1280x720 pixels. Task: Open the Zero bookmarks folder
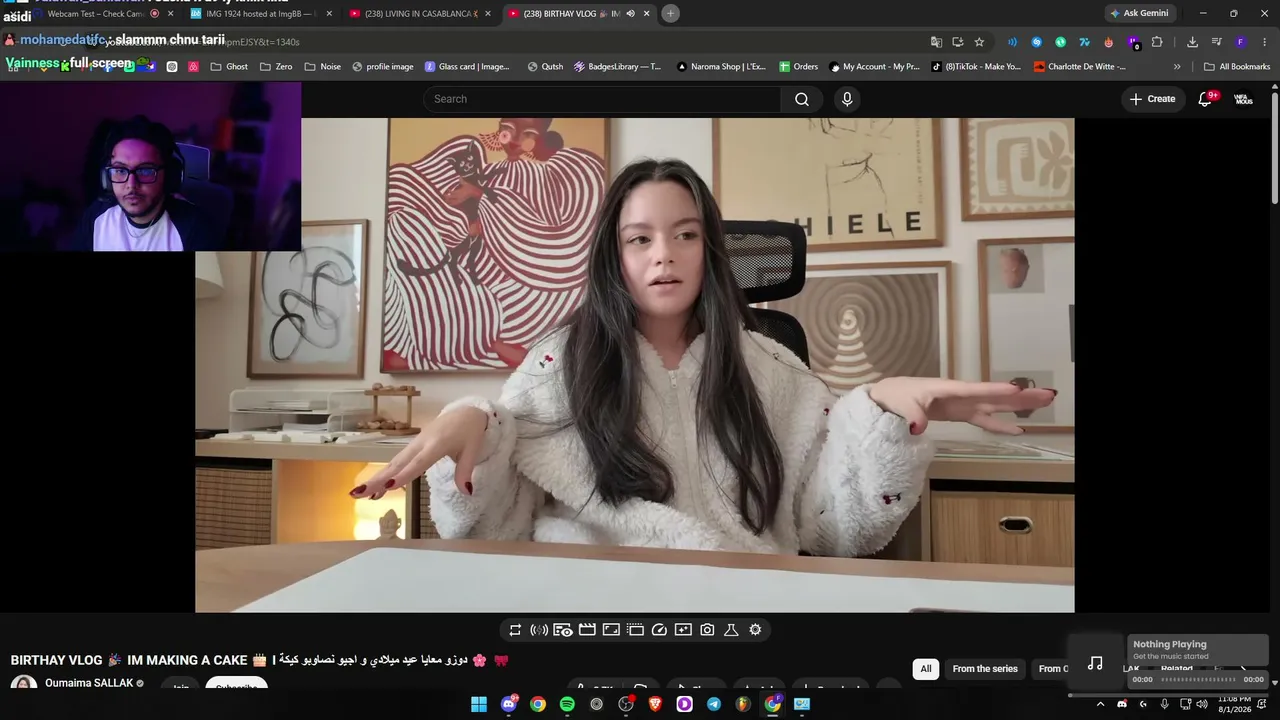tap(276, 67)
